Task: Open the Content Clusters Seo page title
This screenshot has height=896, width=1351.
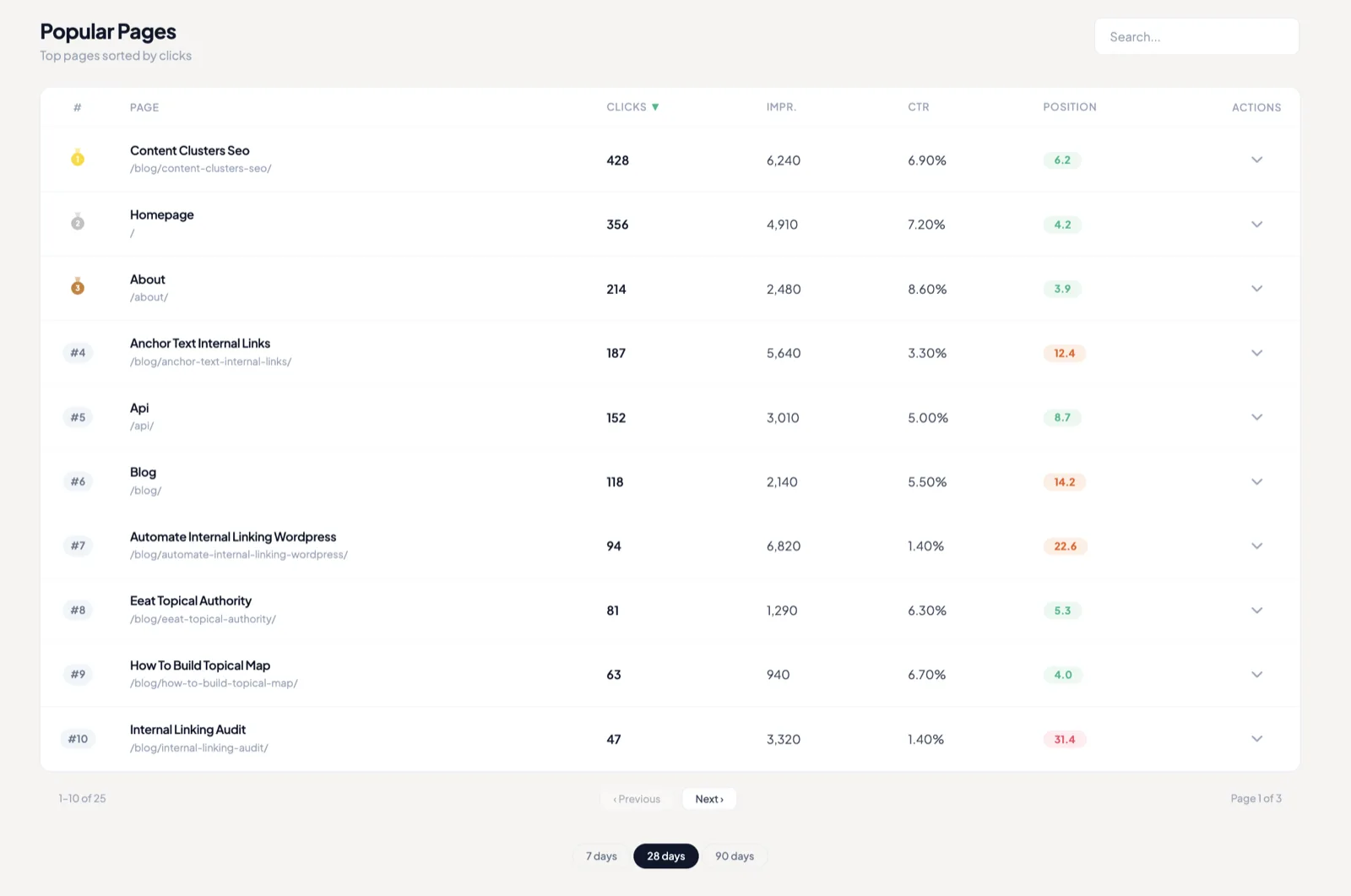Action: [190, 150]
